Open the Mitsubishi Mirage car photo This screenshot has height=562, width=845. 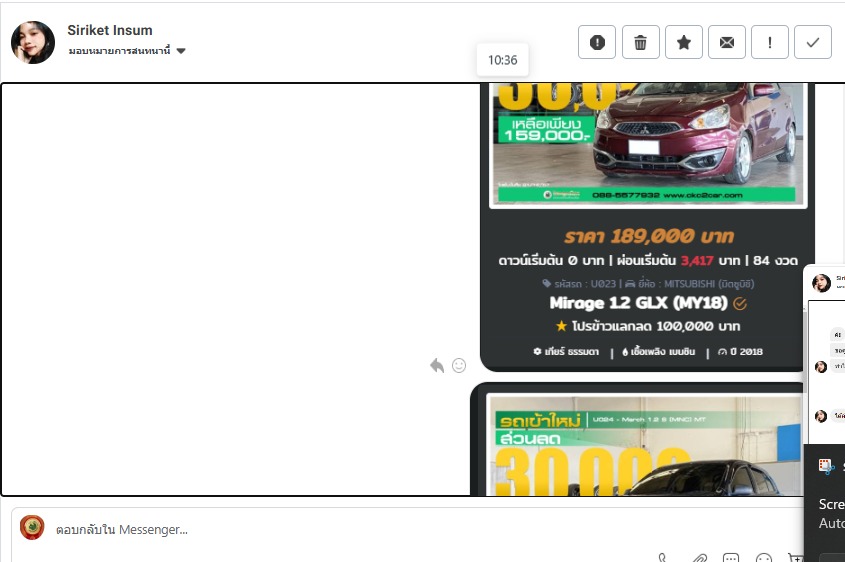647,144
